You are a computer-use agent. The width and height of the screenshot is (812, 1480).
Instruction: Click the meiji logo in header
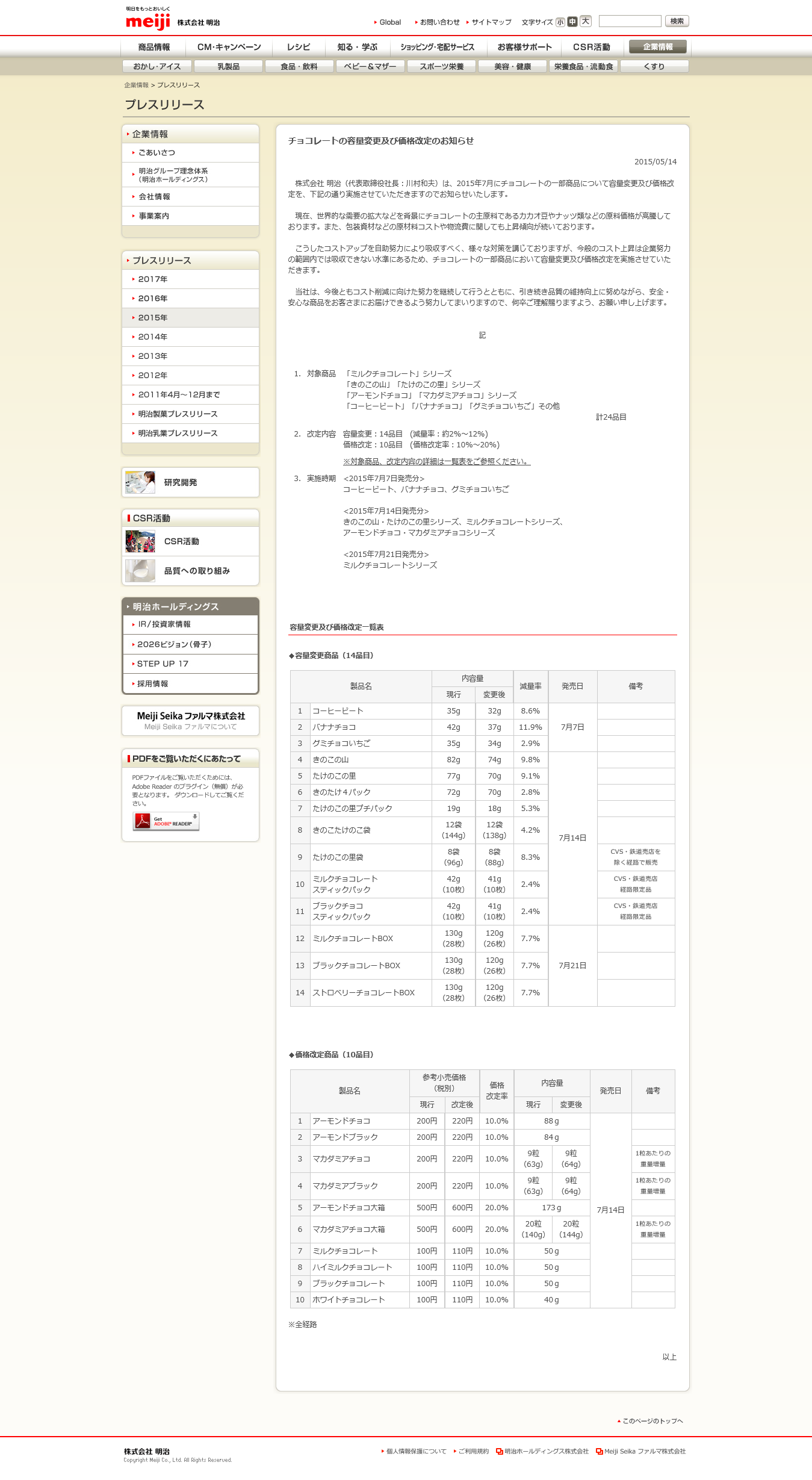pos(148,22)
